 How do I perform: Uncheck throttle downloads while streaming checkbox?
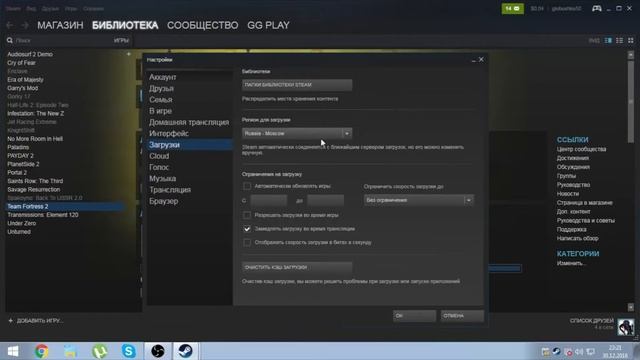click(x=247, y=229)
